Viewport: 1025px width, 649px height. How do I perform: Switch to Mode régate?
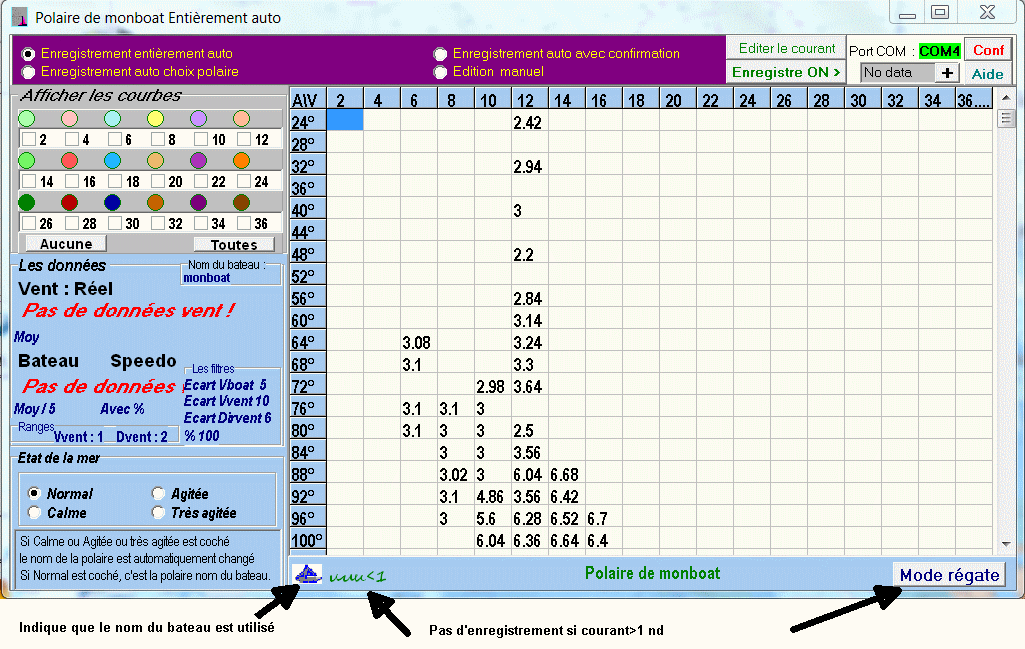tap(949, 575)
